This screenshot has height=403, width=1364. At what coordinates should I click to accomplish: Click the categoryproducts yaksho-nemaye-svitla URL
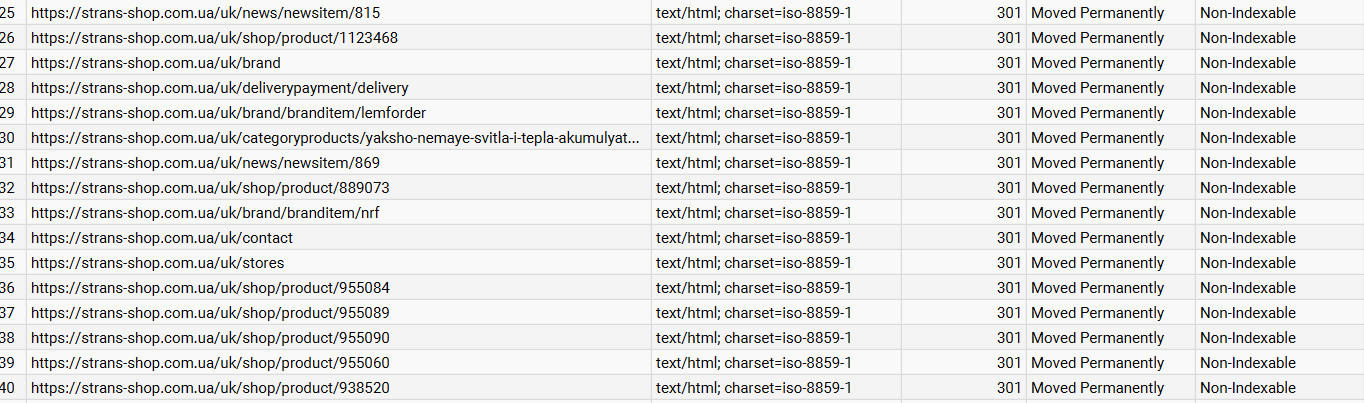click(x=335, y=138)
